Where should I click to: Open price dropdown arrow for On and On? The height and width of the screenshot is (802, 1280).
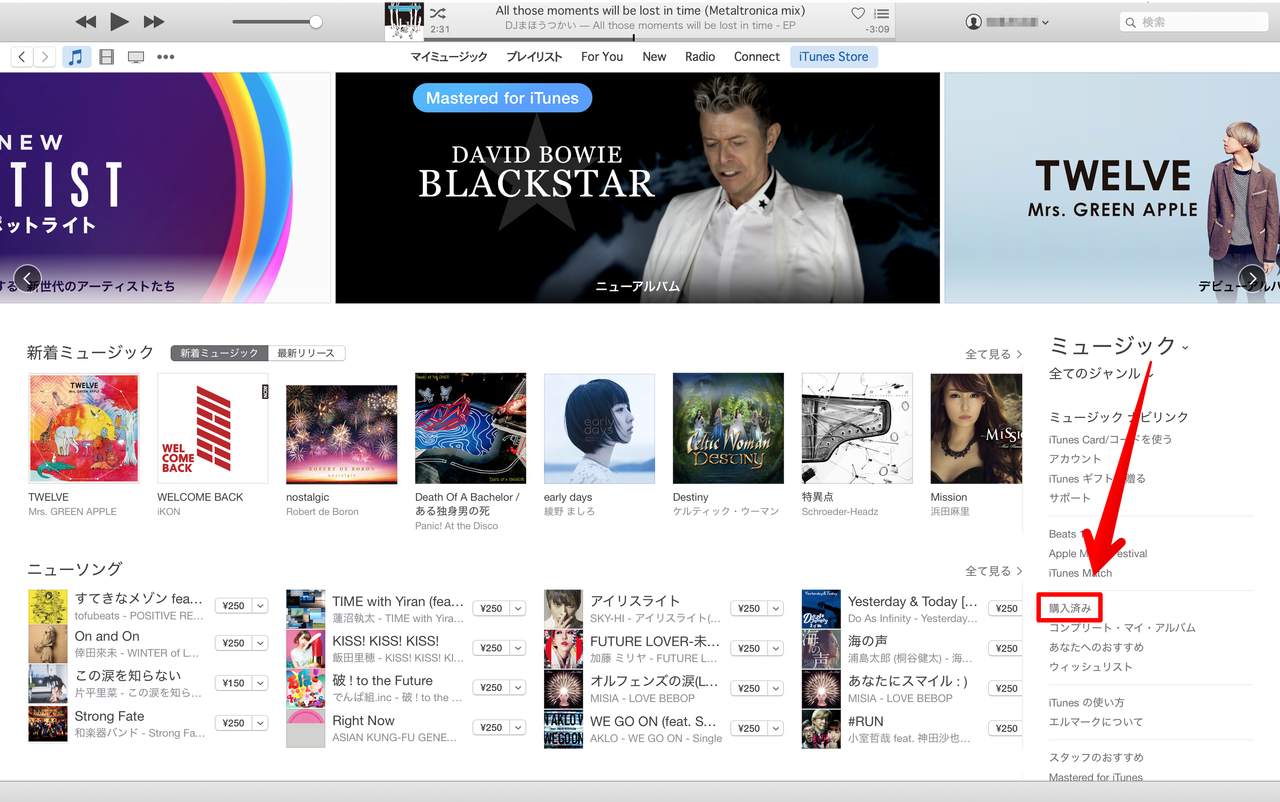(260, 643)
